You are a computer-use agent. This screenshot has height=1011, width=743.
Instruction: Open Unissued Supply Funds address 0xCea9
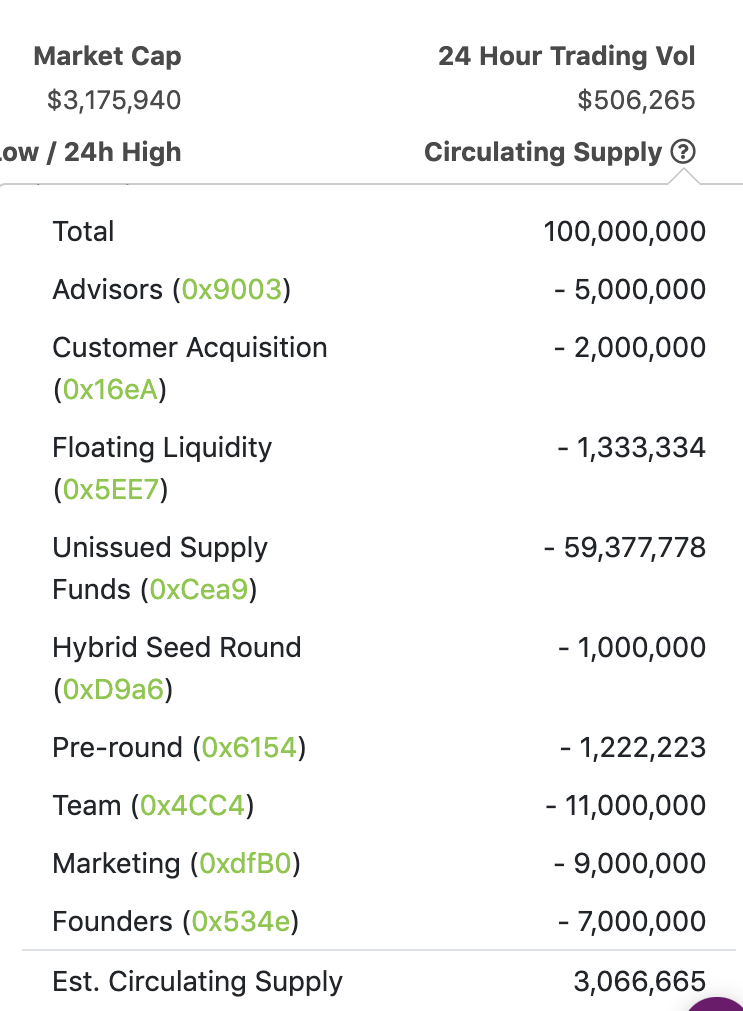(199, 589)
